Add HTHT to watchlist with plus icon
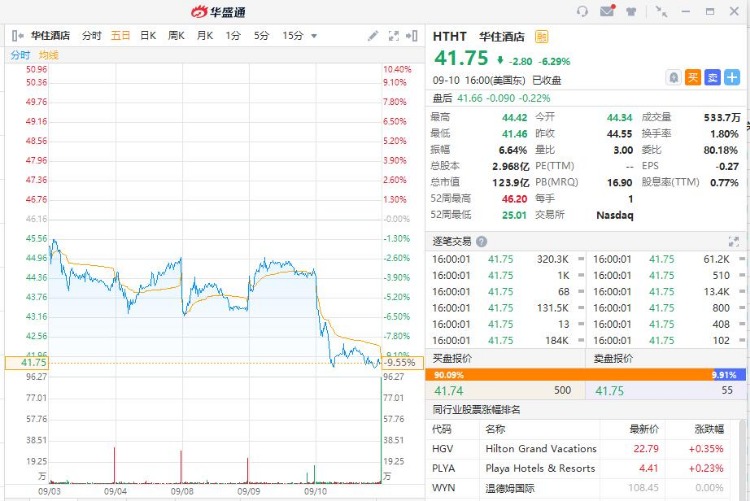The image size is (750, 501). [732, 77]
